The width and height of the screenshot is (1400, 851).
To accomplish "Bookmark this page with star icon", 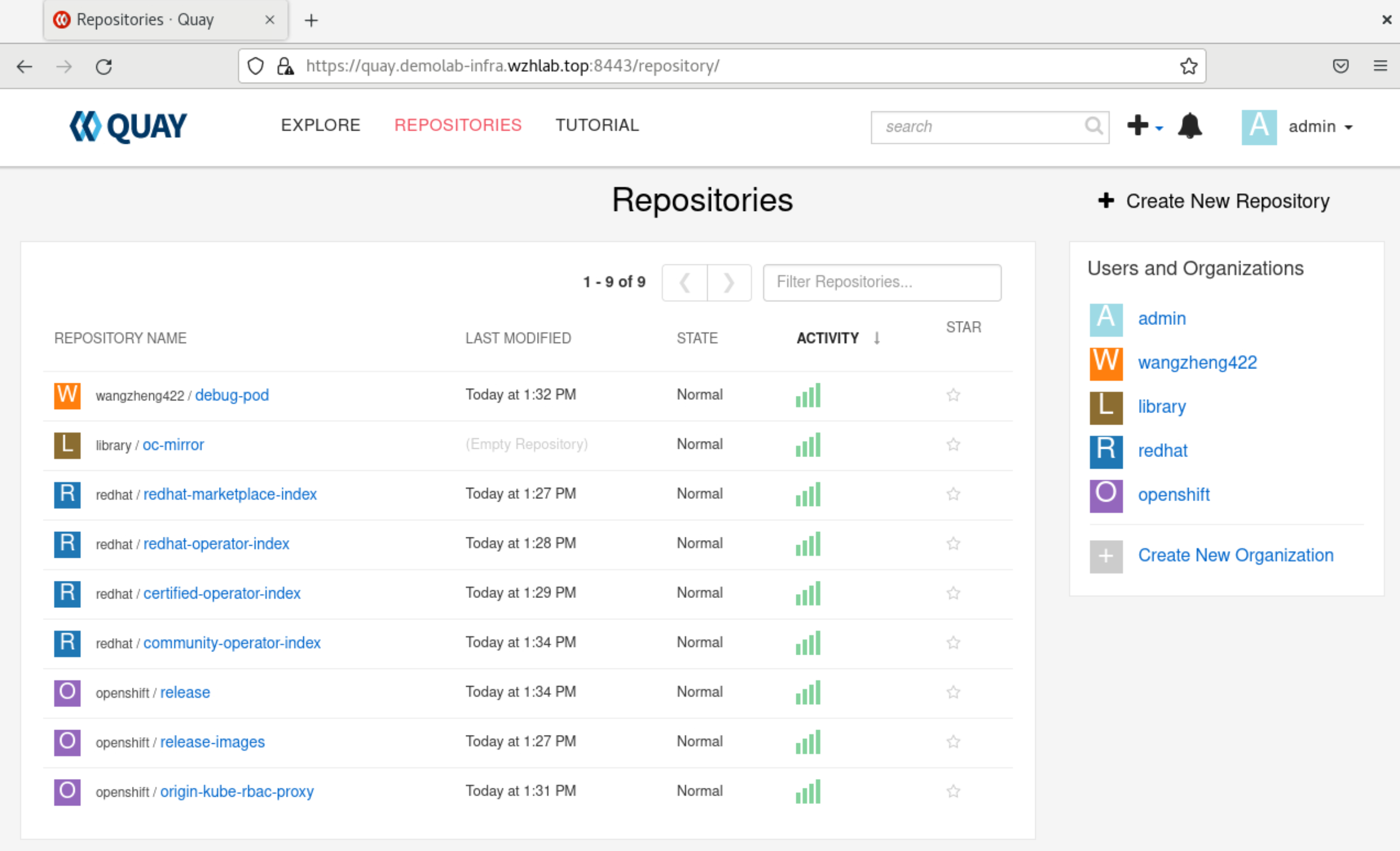I will point(1188,66).
